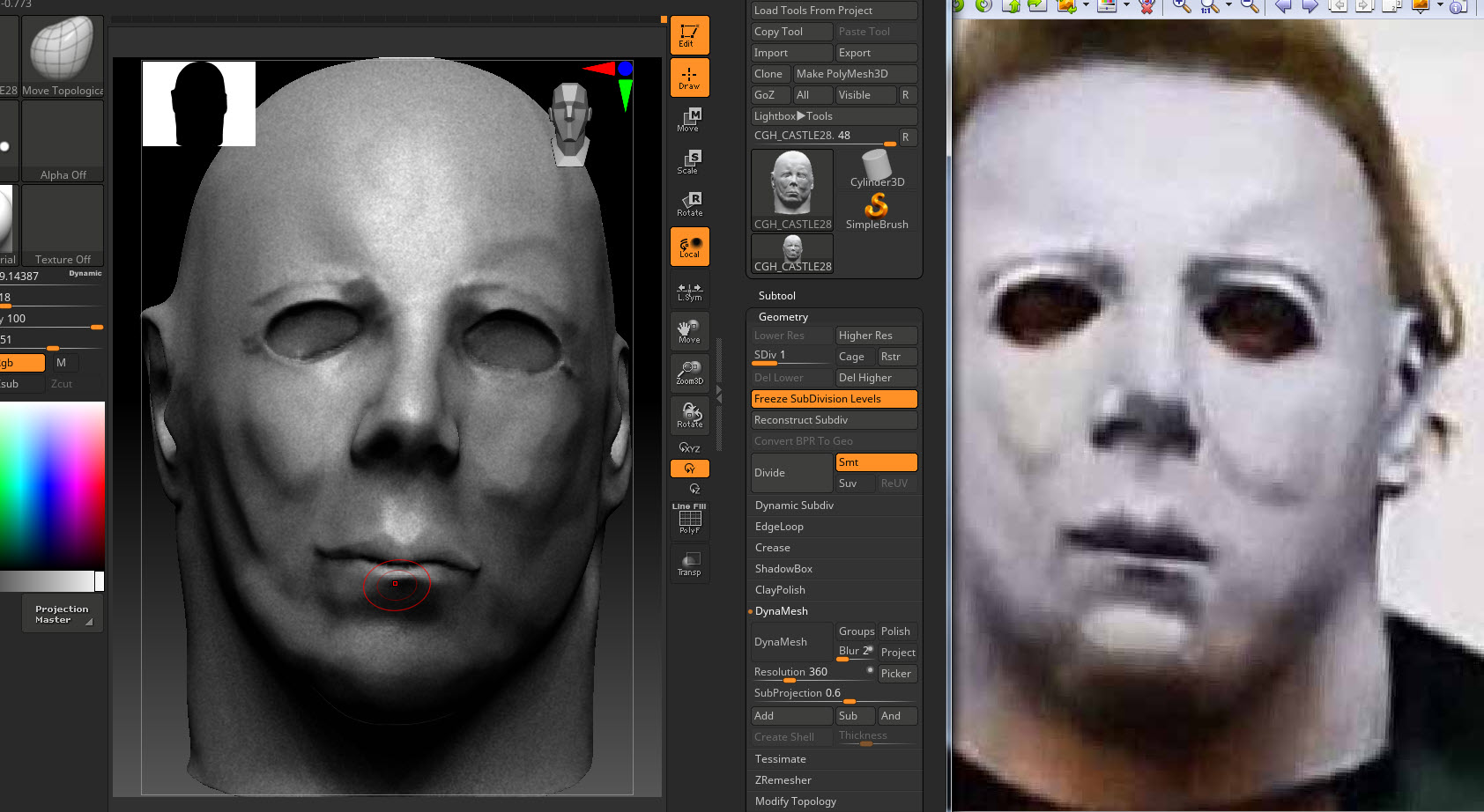Toggle the And boolean option

click(897, 716)
